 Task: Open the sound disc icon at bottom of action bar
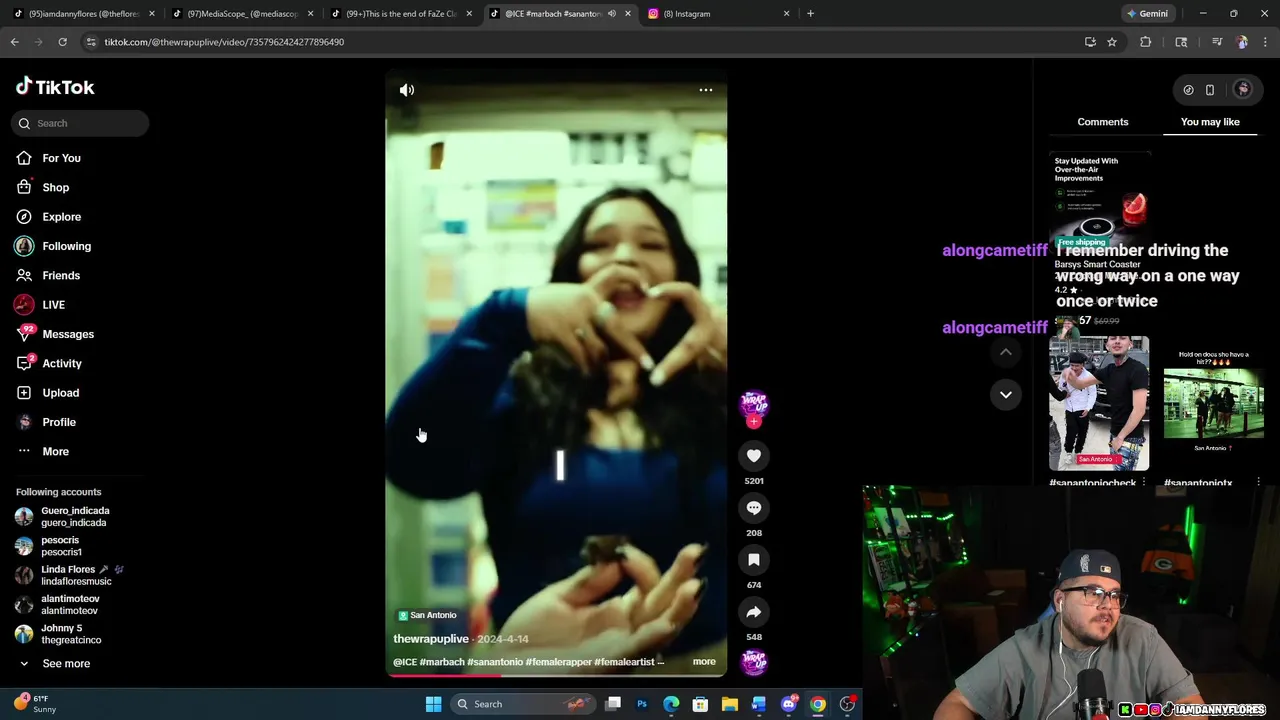pos(754,661)
